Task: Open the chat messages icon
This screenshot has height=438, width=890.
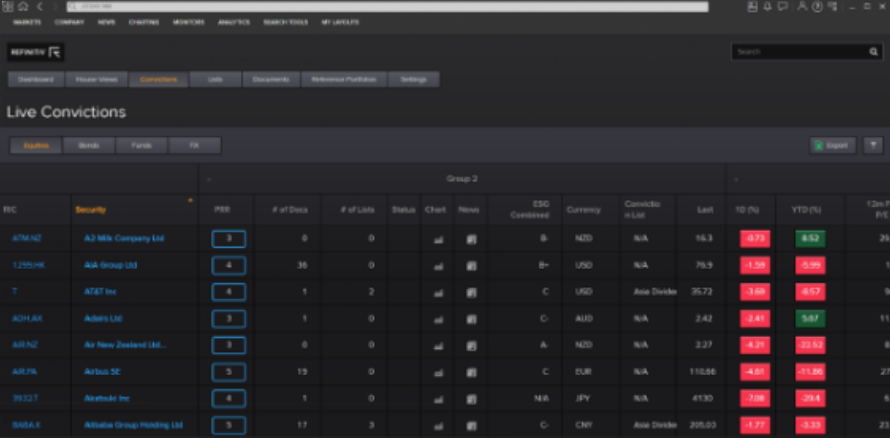Action: point(782,6)
